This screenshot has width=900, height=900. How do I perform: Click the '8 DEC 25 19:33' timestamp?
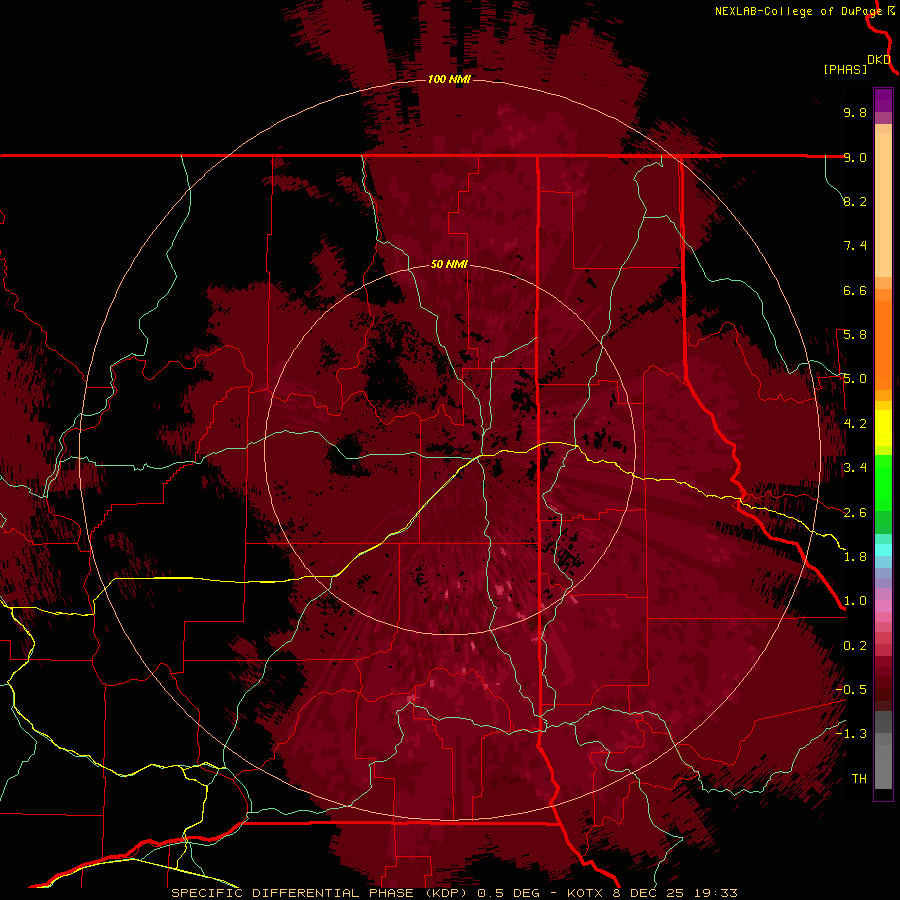click(676, 893)
